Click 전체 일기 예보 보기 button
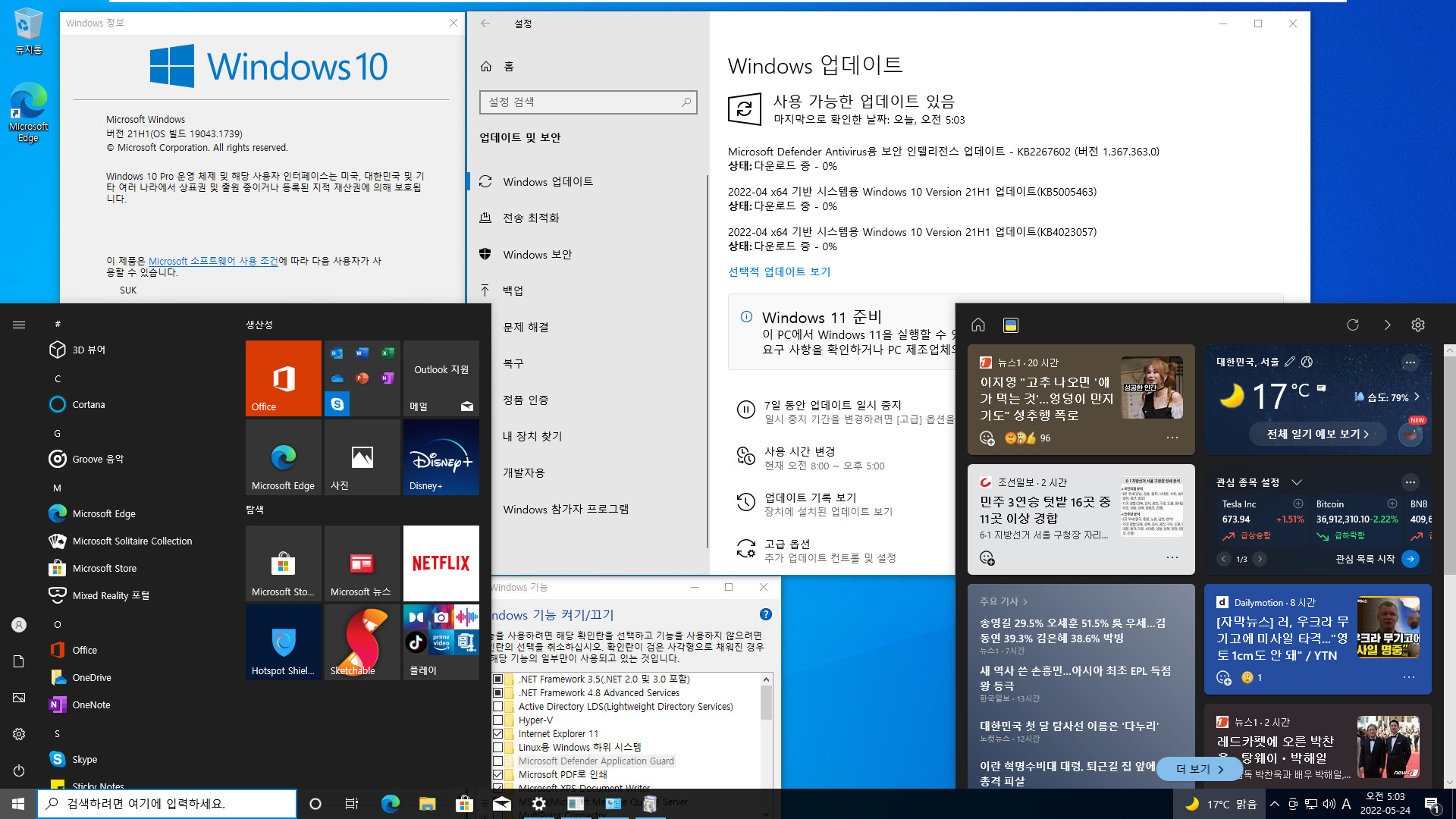 tap(1317, 435)
